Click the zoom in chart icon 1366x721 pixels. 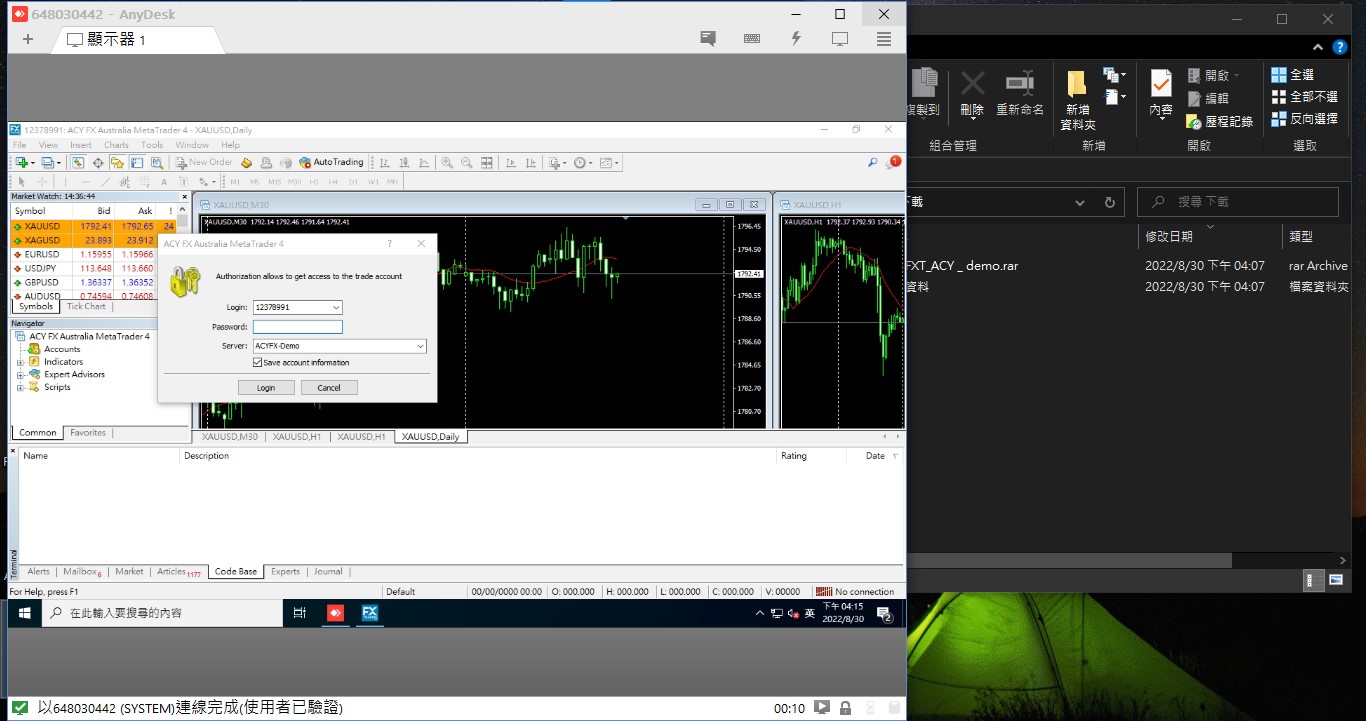(447, 162)
